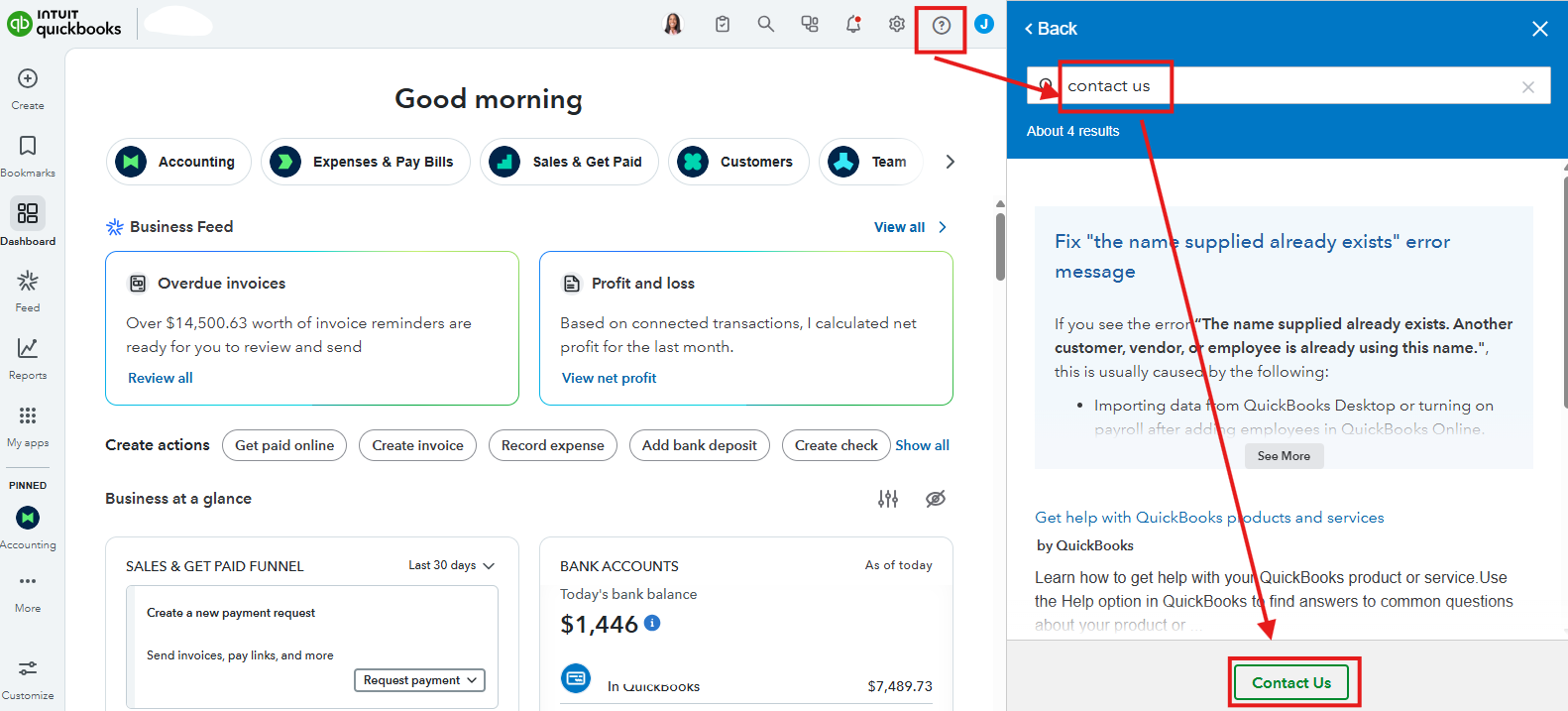Click the help search input field
1568x711 pixels.
pyautogui.click(x=1288, y=86)
